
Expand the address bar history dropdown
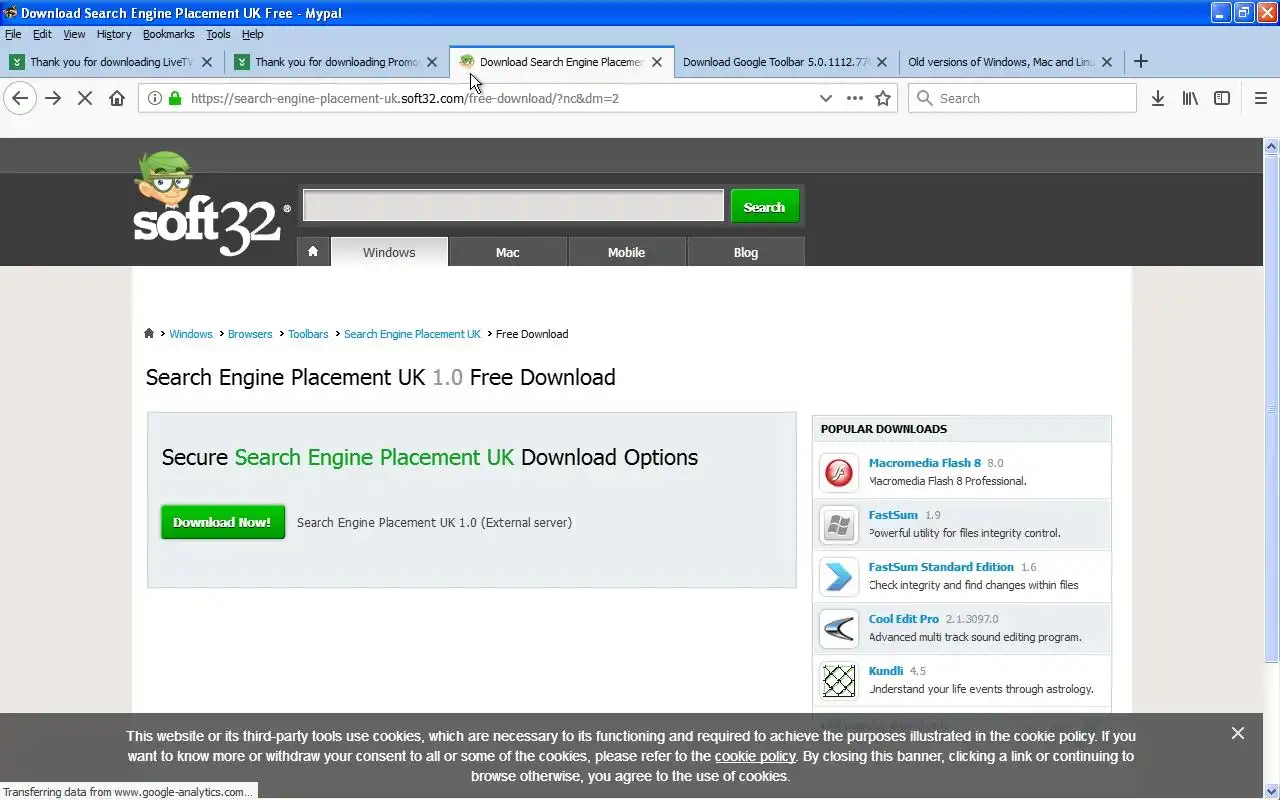pyautogui.click(x=825, y=98)
